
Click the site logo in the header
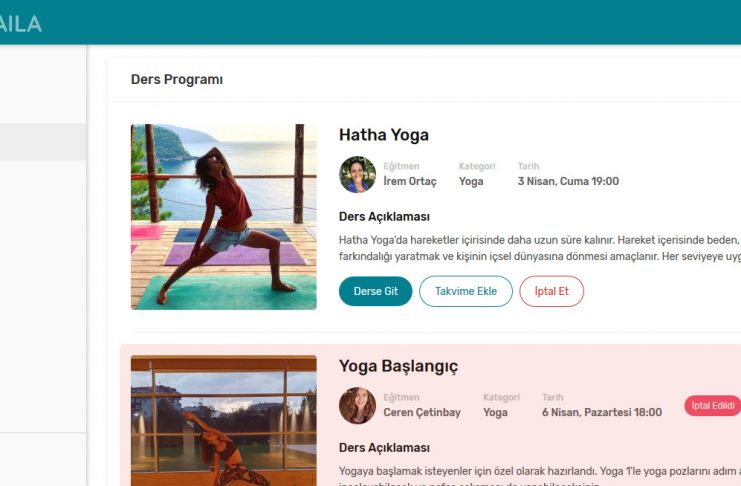(21, 24)
